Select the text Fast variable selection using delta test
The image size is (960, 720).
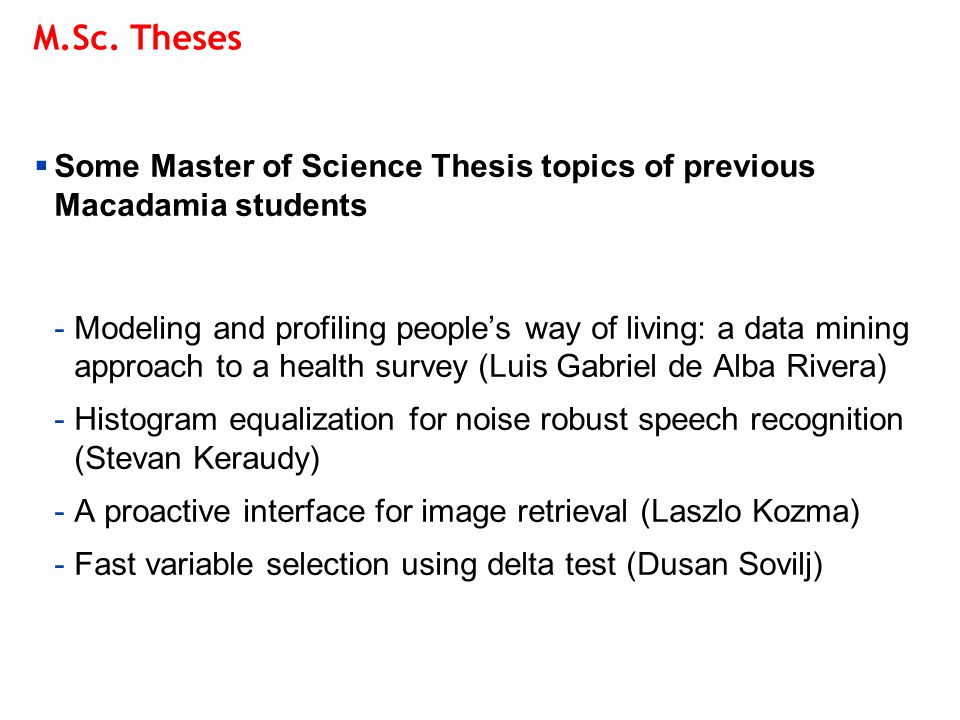(x=345, y=564)
